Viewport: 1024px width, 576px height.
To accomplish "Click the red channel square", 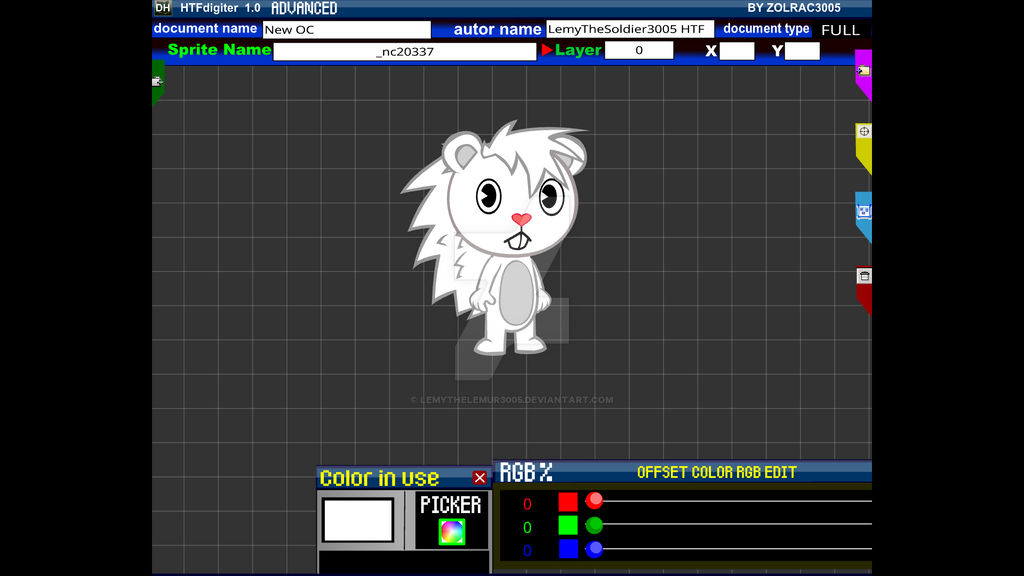I will coord(568,502).
